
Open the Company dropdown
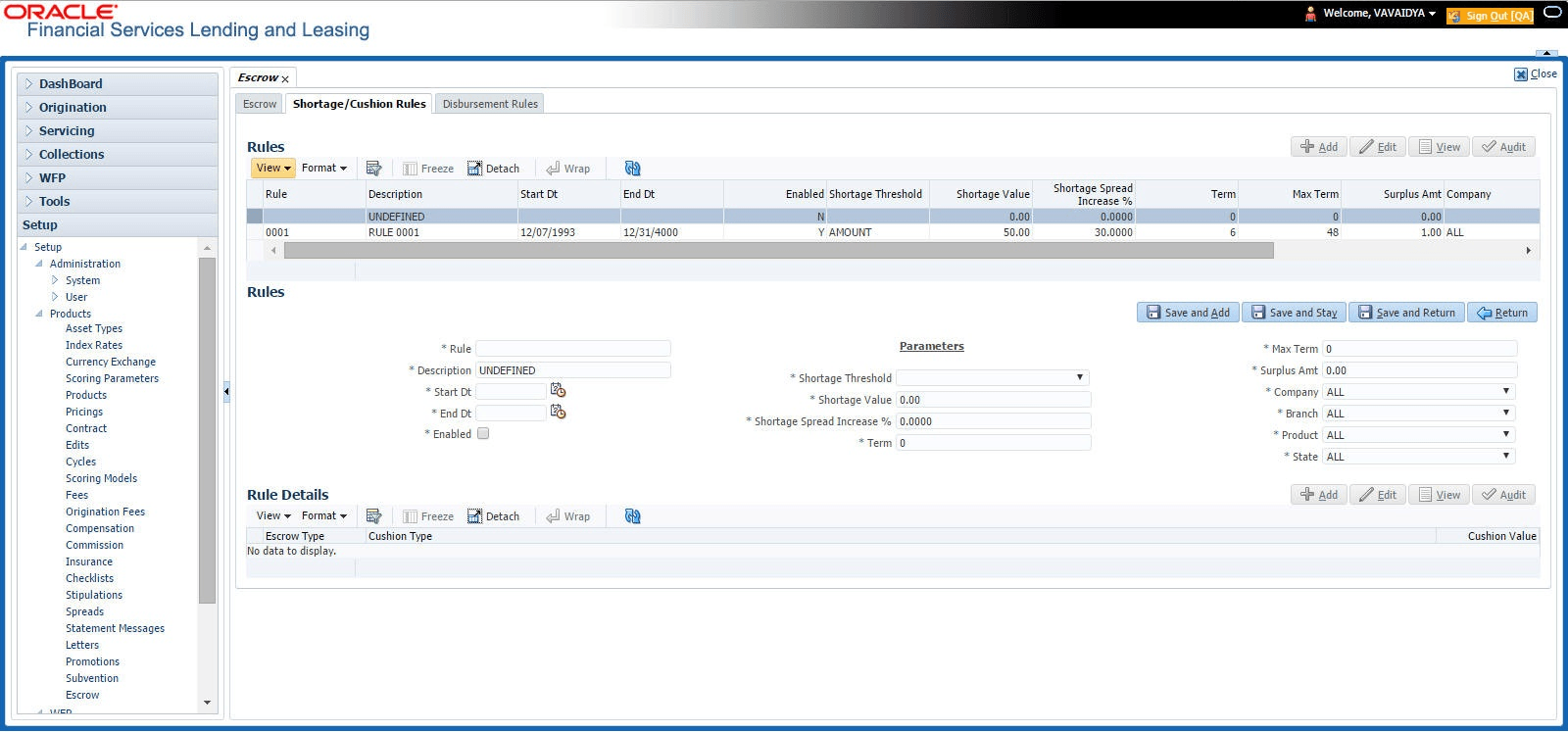pos(1419,392)
